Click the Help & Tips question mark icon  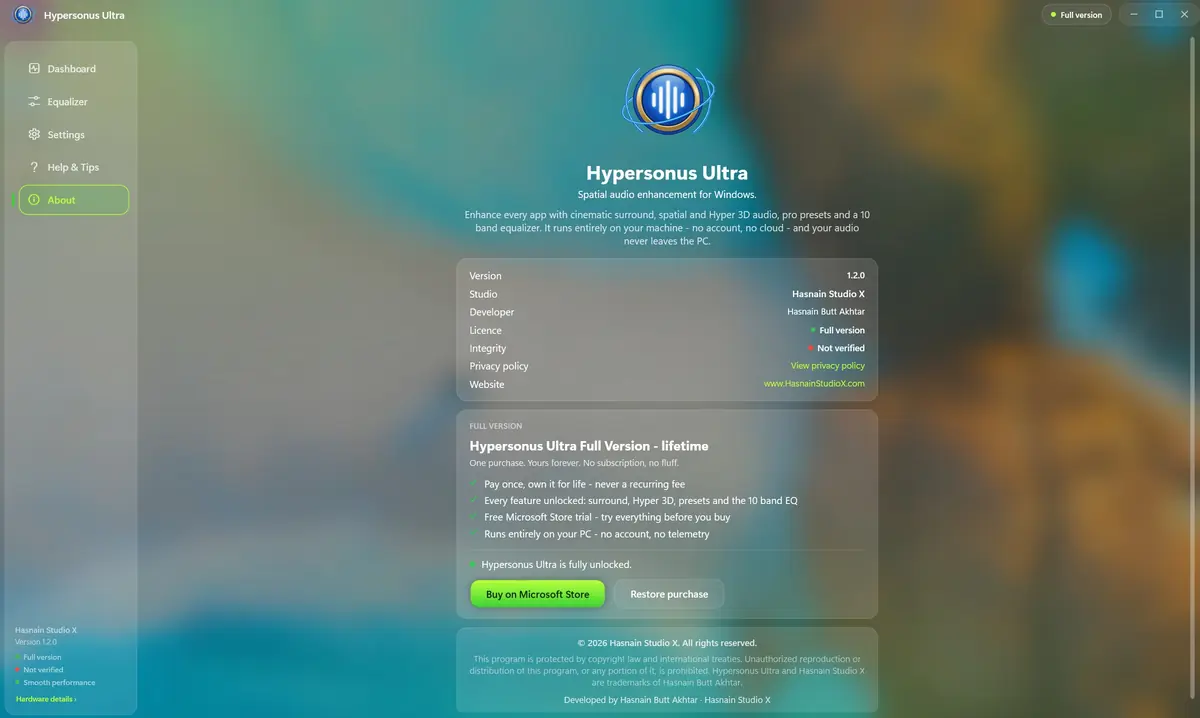(34, 167)
